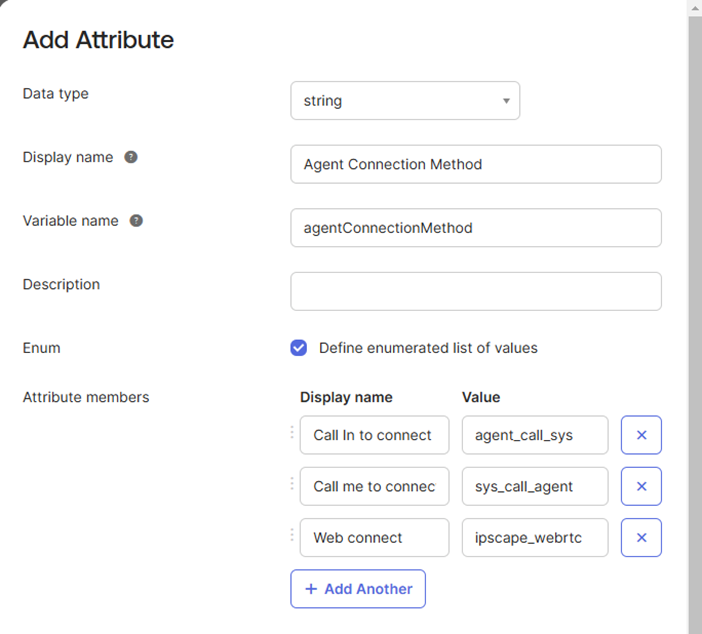Edit the Web connect display name
Image resolution: width=702 pixels, height=634 pixels.
pyautogui.click(x=374, y=537)
